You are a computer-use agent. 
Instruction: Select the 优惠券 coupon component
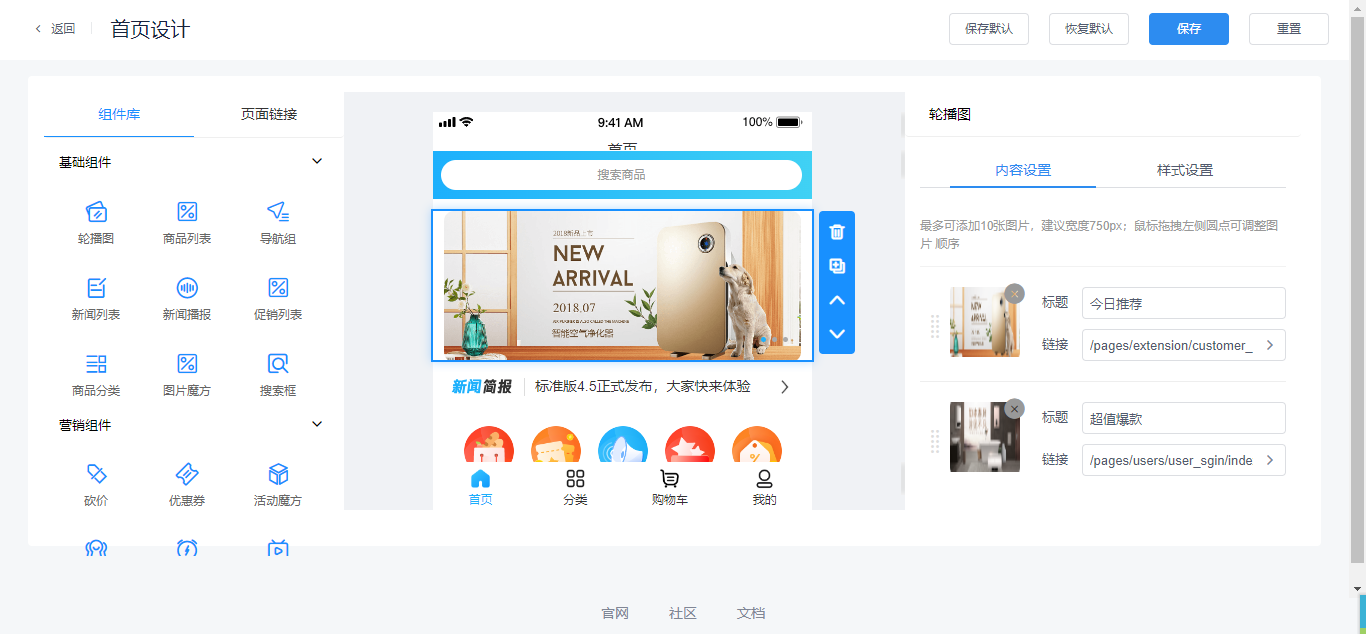point(187,484)
